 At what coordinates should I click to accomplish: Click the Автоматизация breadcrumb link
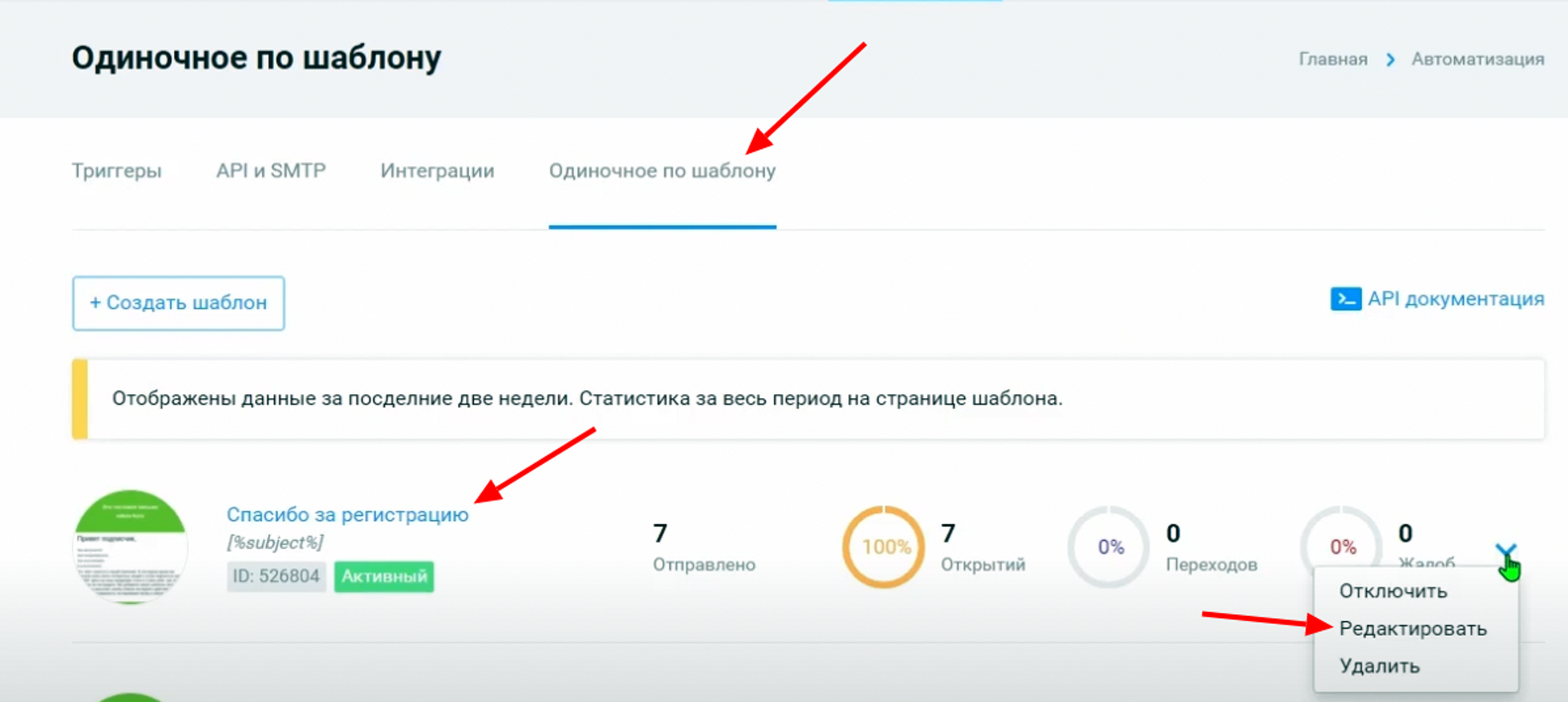click(x=1478, y=59)
